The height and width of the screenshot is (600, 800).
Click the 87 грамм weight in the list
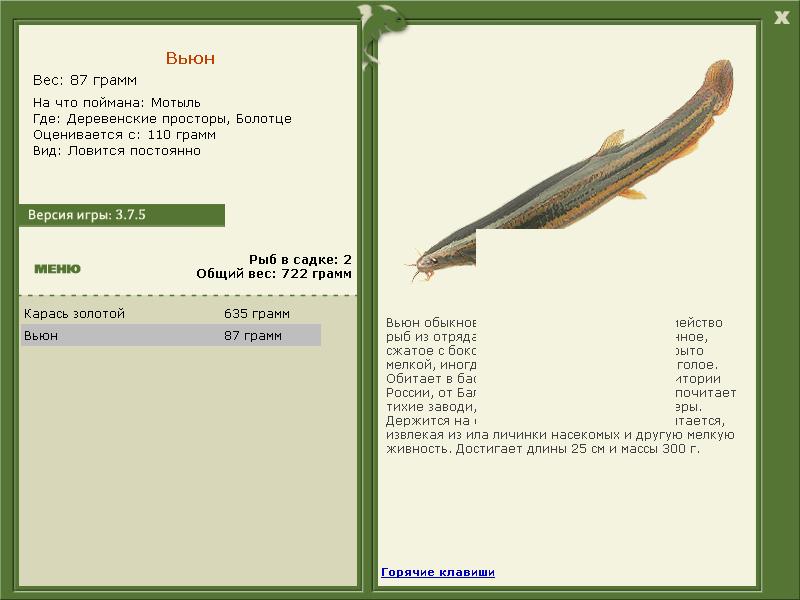(x=253, y=336)
